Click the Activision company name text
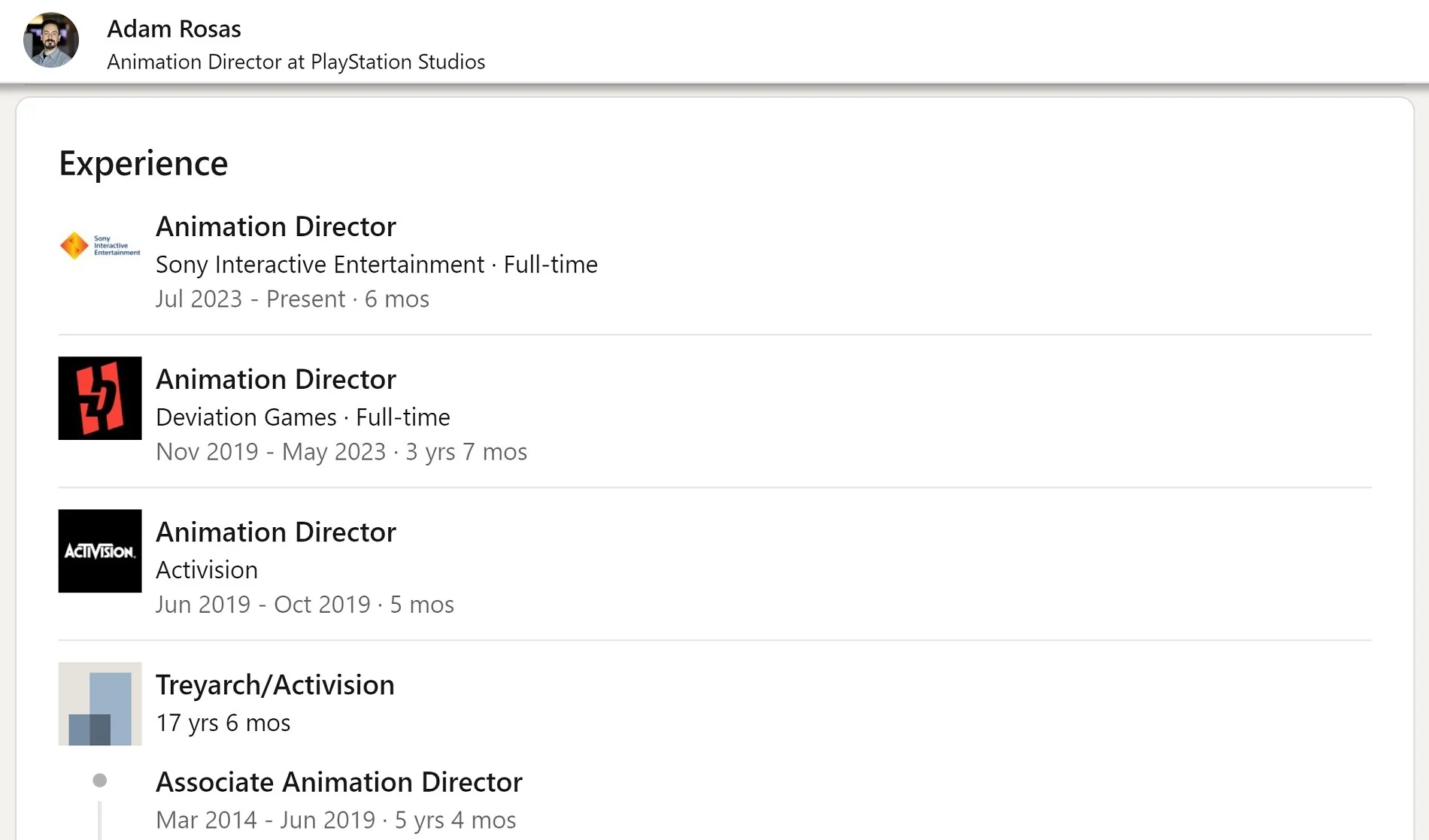This screenshot has height=840, width=1429. click(x=207, y=570)
